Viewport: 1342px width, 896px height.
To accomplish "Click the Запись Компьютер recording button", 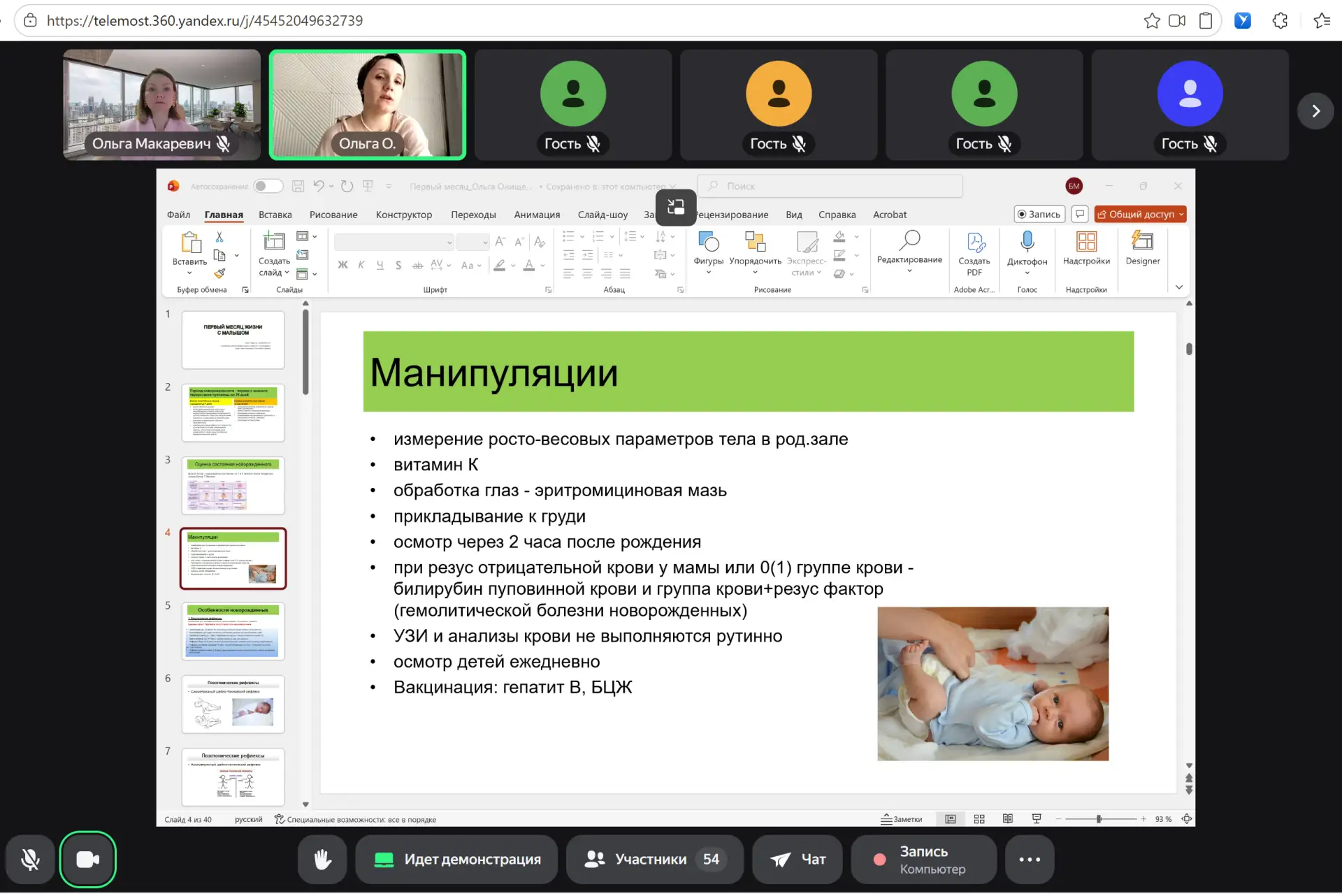I will click(923, 859).
